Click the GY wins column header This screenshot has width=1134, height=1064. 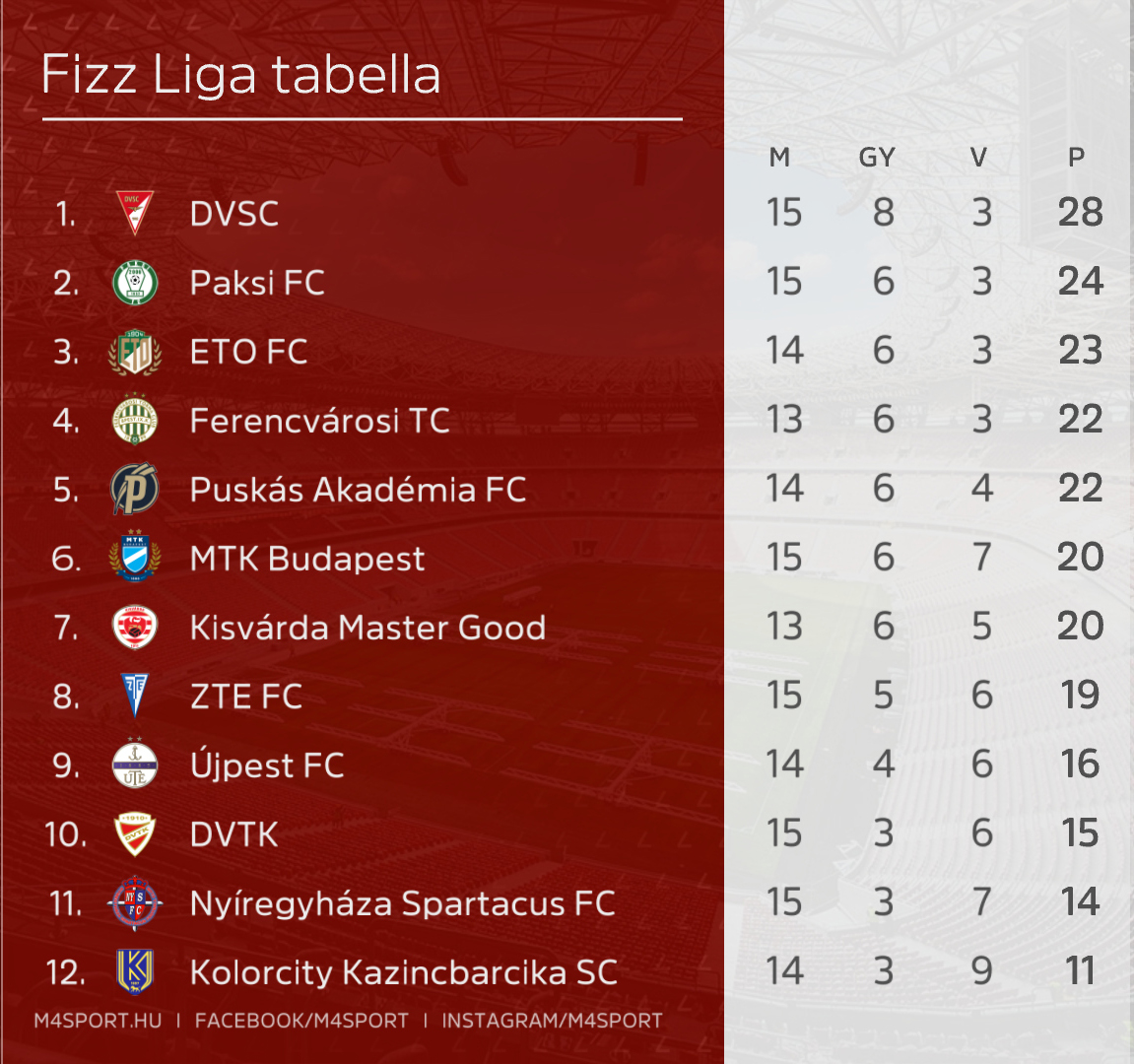coord(877,158)
